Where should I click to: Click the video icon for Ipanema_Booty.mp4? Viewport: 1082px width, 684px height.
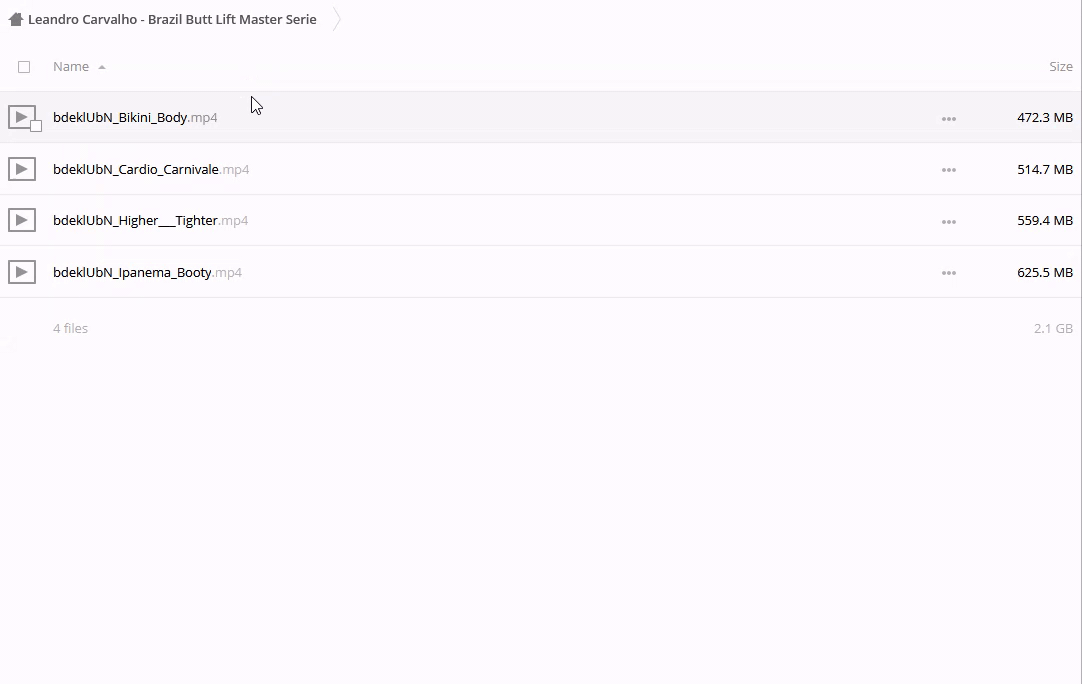coord(22,272)
